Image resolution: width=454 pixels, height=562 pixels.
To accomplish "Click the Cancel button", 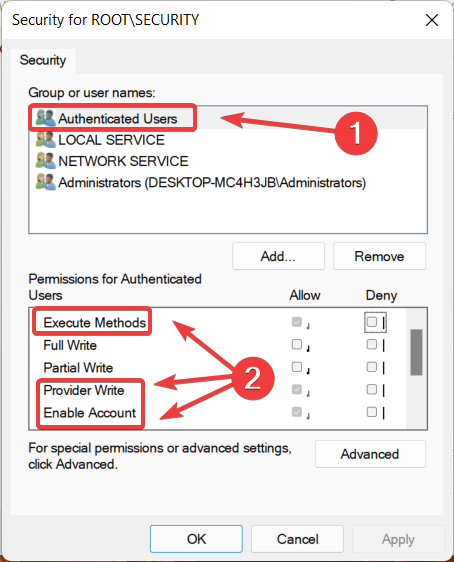I will [x=297, y=539].
